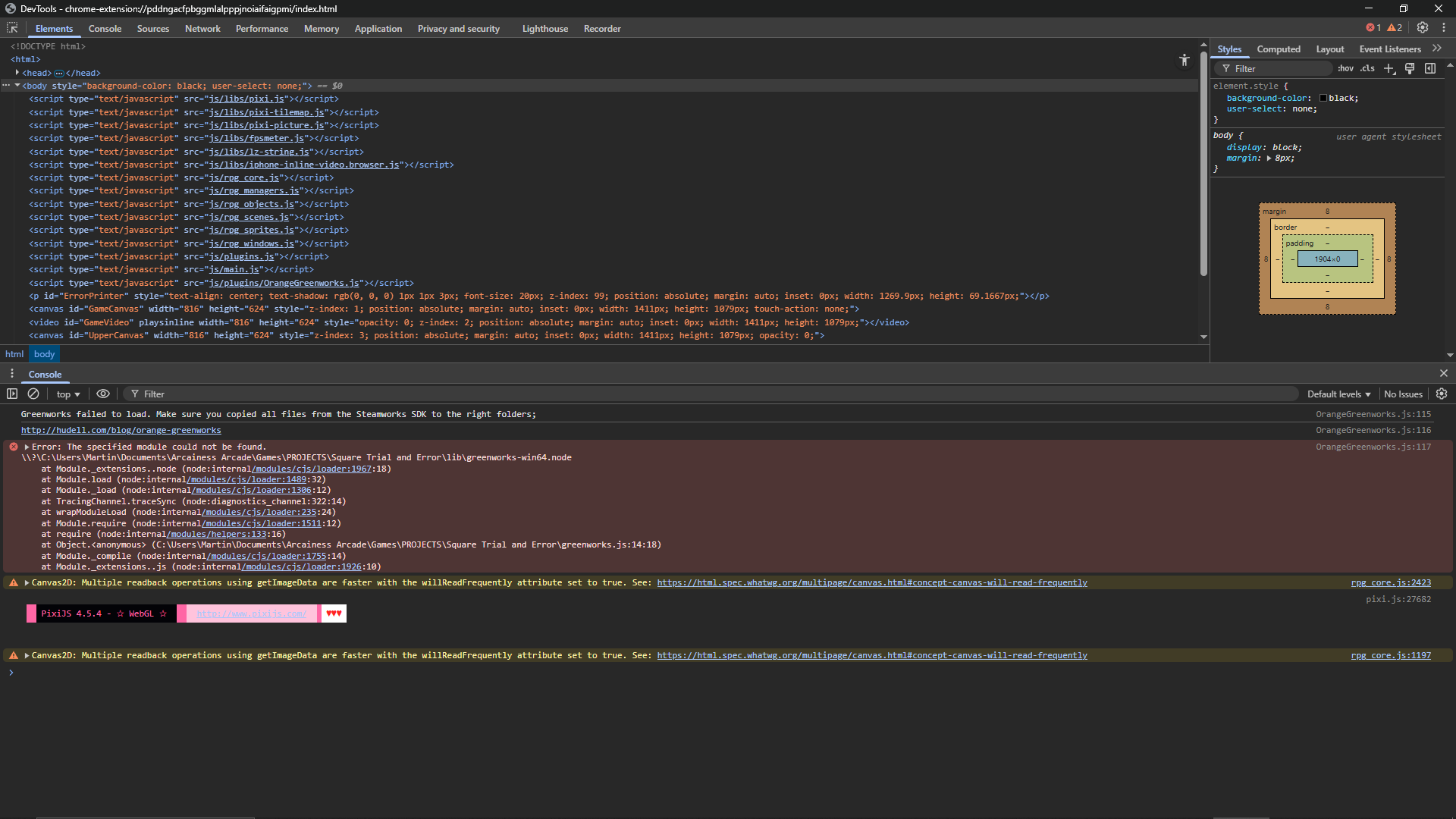Screen dimensions: 1456x819
Task: Click the red error count badge
Action: tap(1373, 28)
